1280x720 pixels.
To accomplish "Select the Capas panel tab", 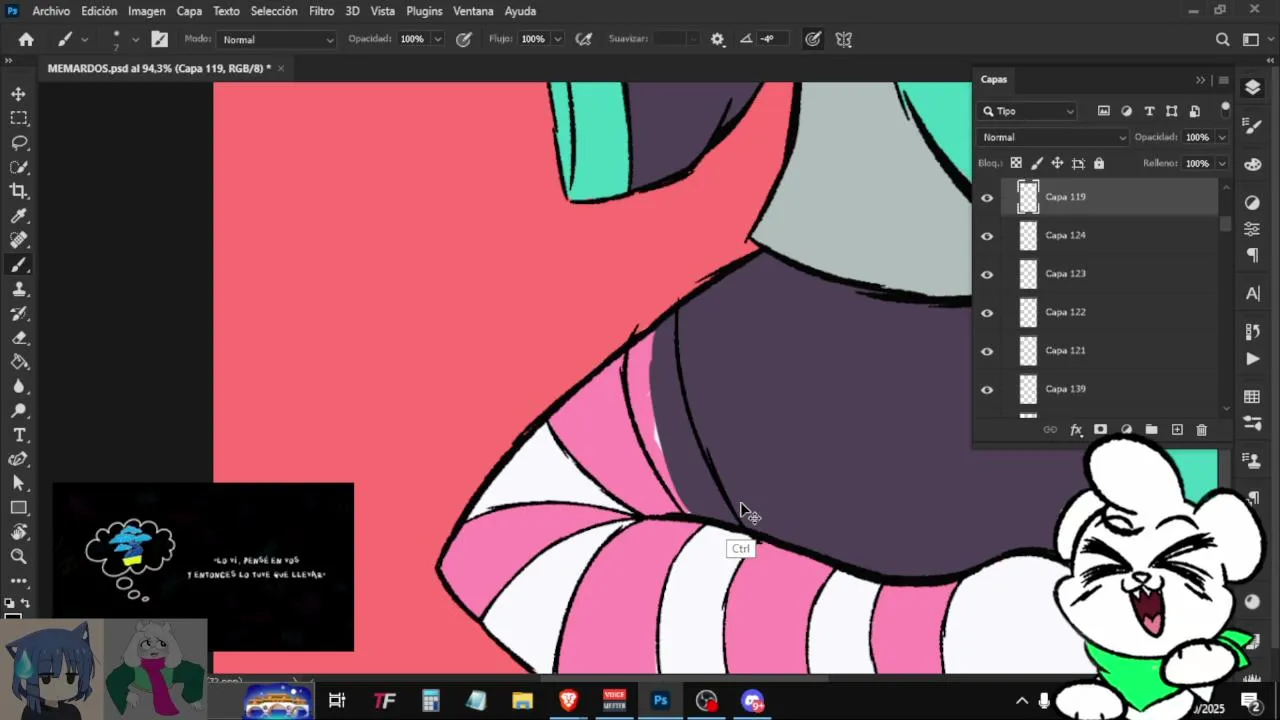I will [994, 79].
